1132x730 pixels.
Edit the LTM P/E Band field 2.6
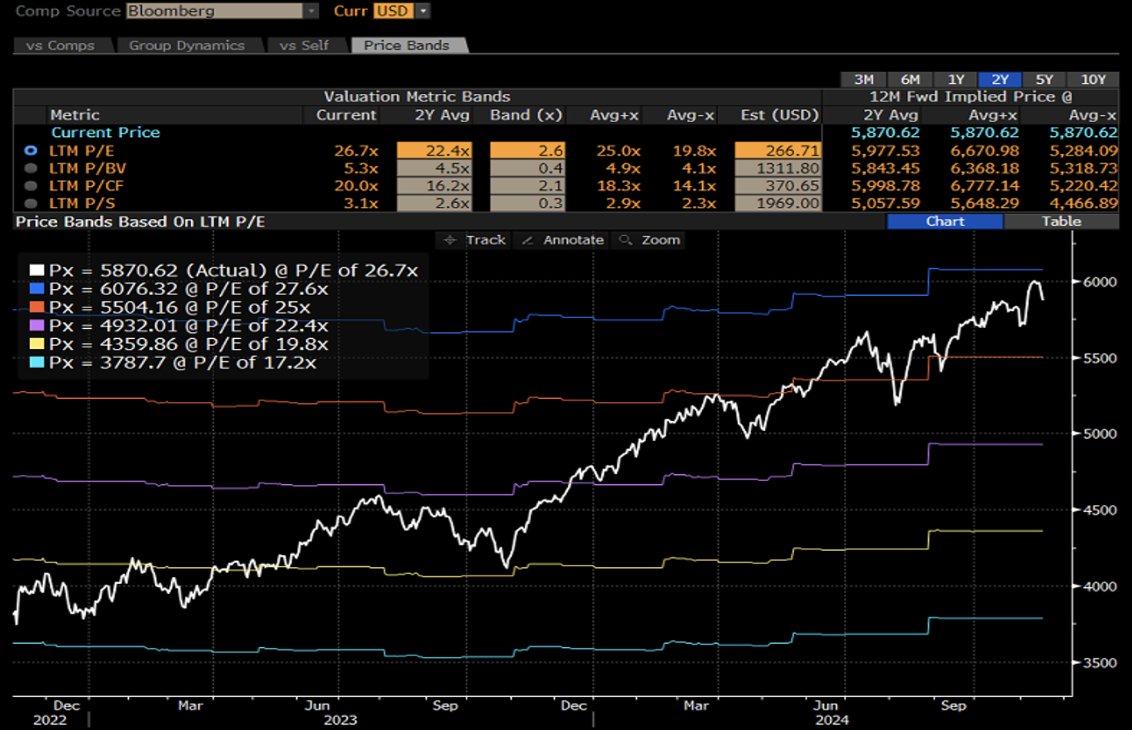[x=527, y=150]
